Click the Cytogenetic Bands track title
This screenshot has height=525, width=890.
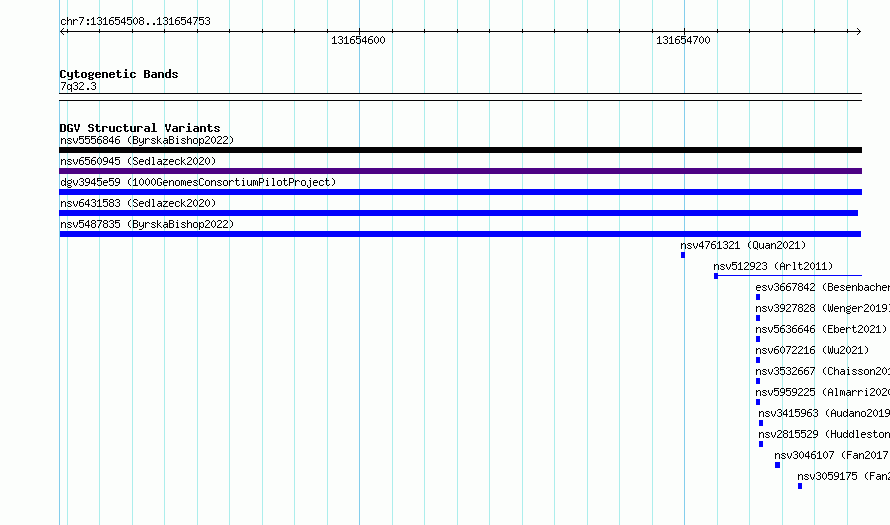pyautogui.click(x=119, y=74)
